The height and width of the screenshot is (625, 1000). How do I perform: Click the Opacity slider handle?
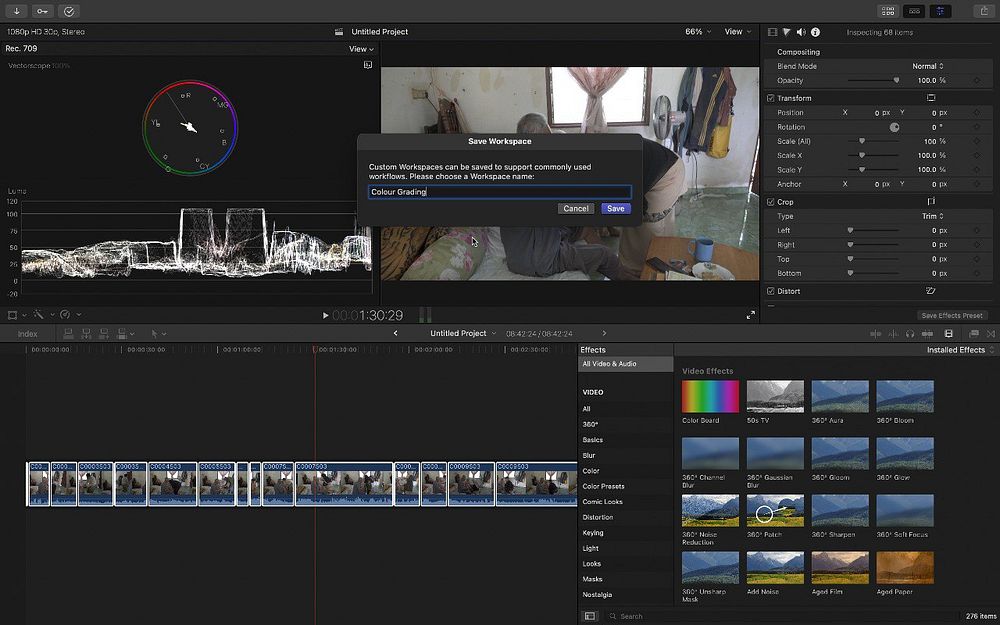[x=896, y=80]
